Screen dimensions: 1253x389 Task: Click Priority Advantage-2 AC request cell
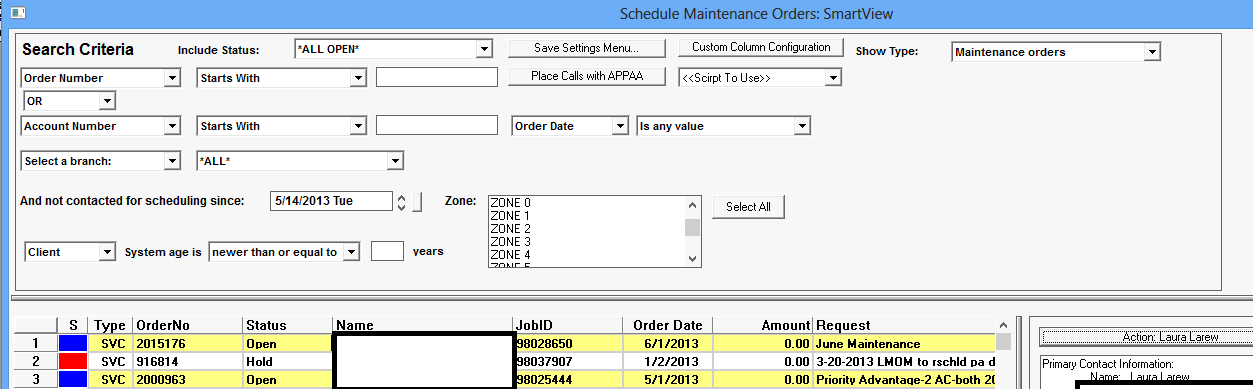[905, 379]
